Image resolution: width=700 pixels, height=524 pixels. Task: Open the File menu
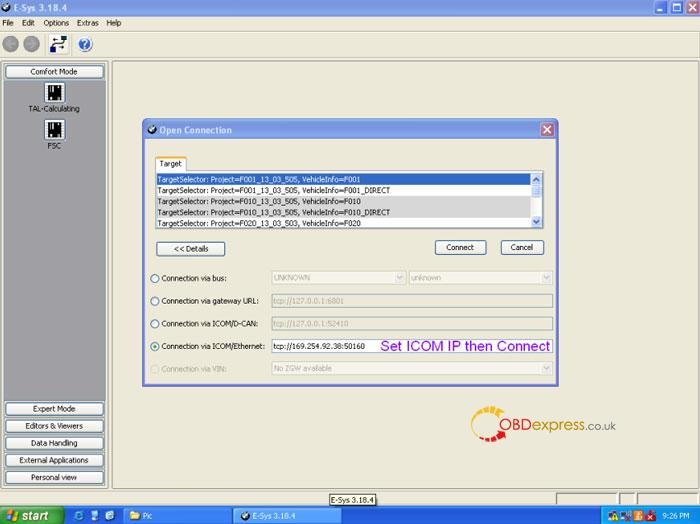pyautogui.click(x=8, y=23)
